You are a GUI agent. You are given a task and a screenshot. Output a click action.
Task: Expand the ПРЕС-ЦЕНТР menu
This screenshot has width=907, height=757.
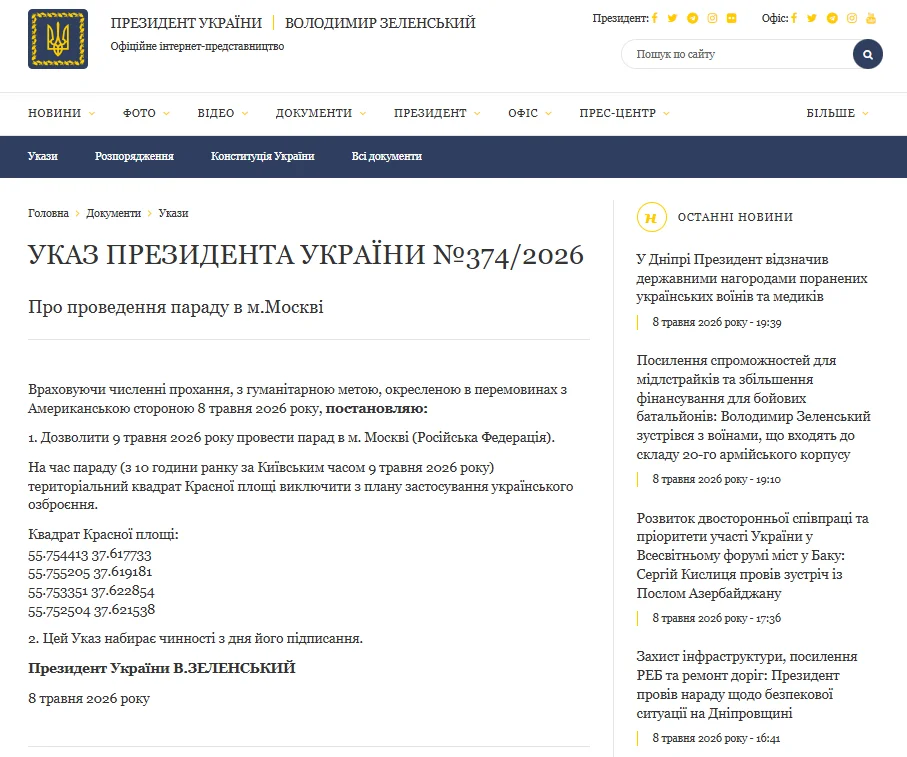(625, 113)
